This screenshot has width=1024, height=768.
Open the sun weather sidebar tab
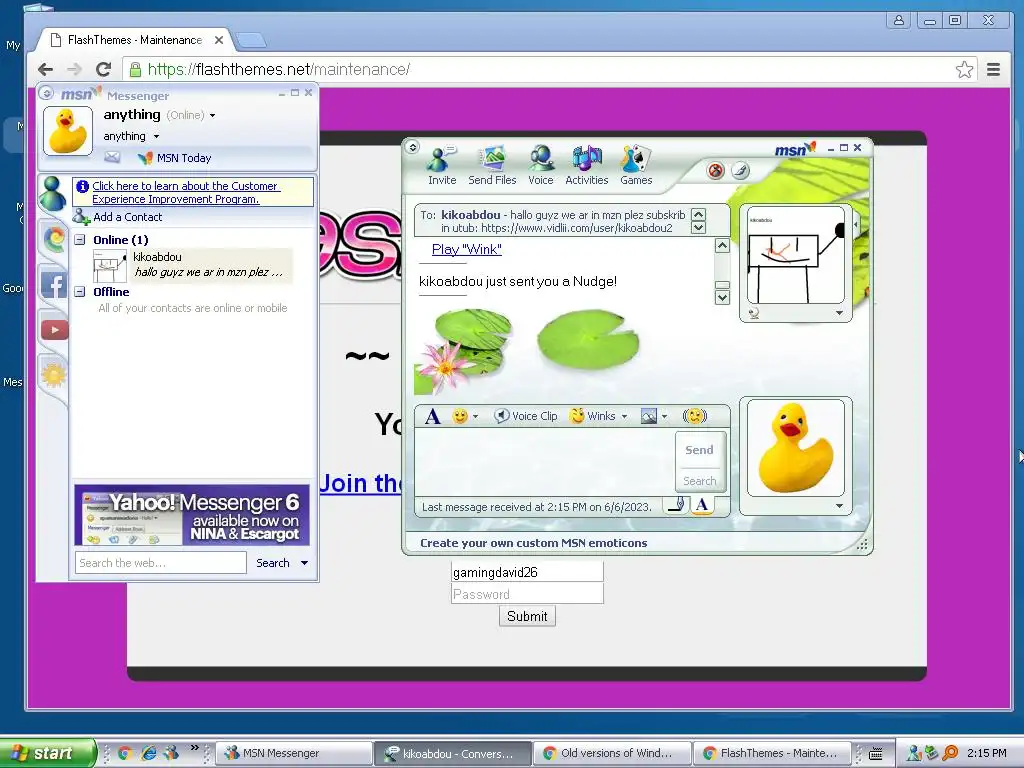pyautogui.click(x=54, y=375)
